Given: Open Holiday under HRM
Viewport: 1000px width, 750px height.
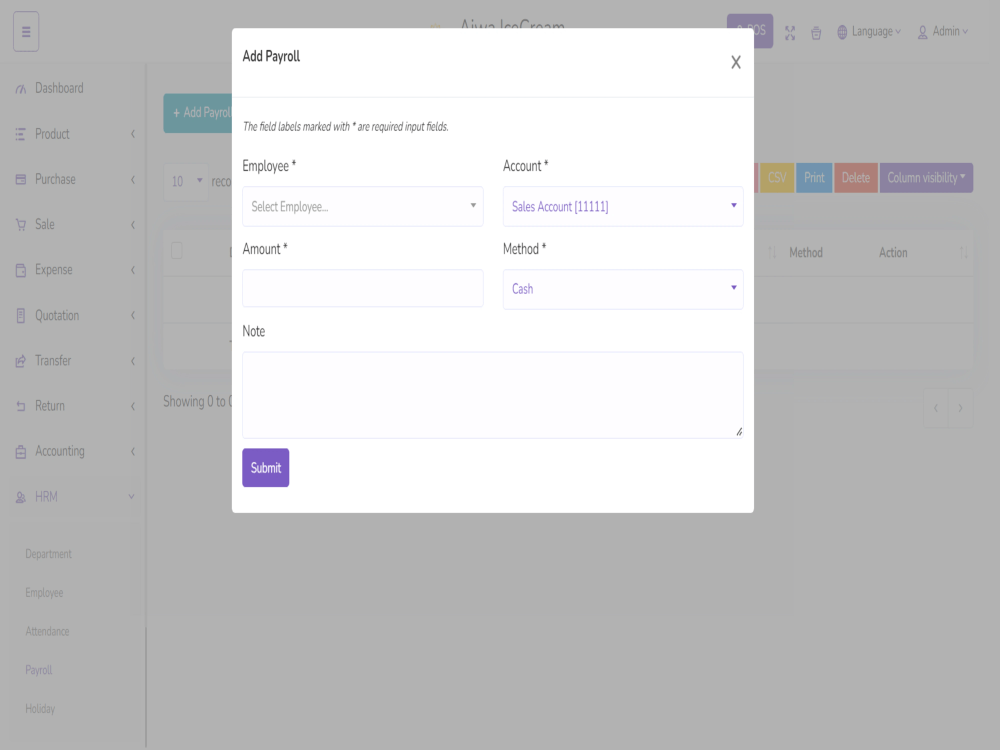Looking at the screenshot, I should (x=40, y=709).
